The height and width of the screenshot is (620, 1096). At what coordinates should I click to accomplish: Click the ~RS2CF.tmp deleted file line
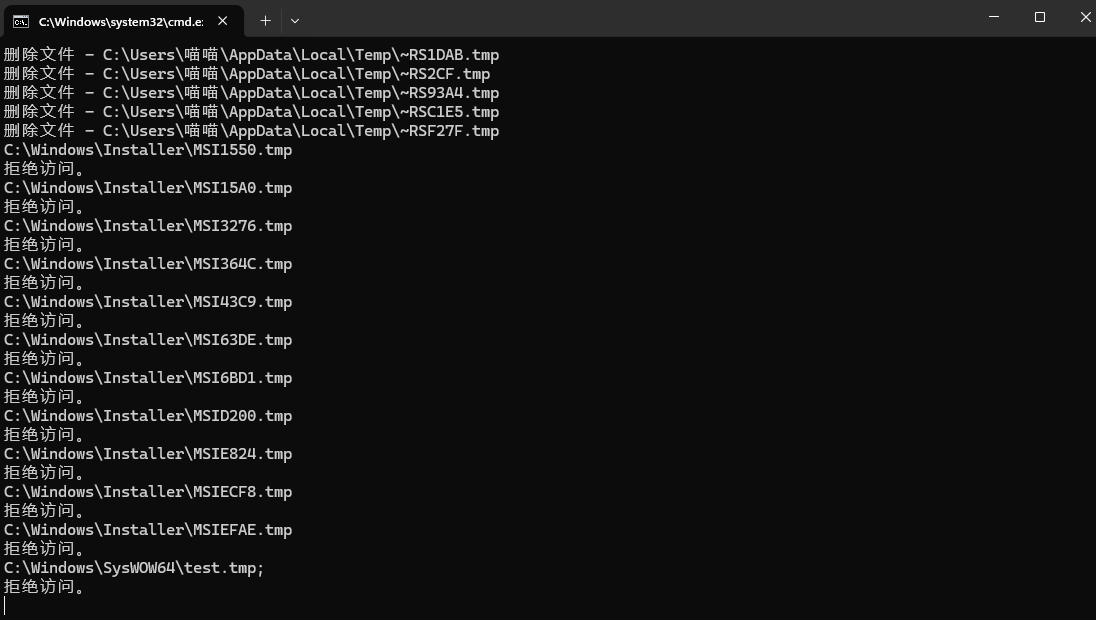(x=246, y=74)
